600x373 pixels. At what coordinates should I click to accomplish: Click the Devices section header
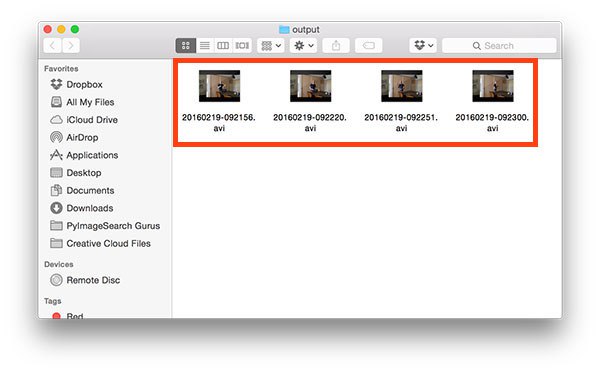point(59,264)
